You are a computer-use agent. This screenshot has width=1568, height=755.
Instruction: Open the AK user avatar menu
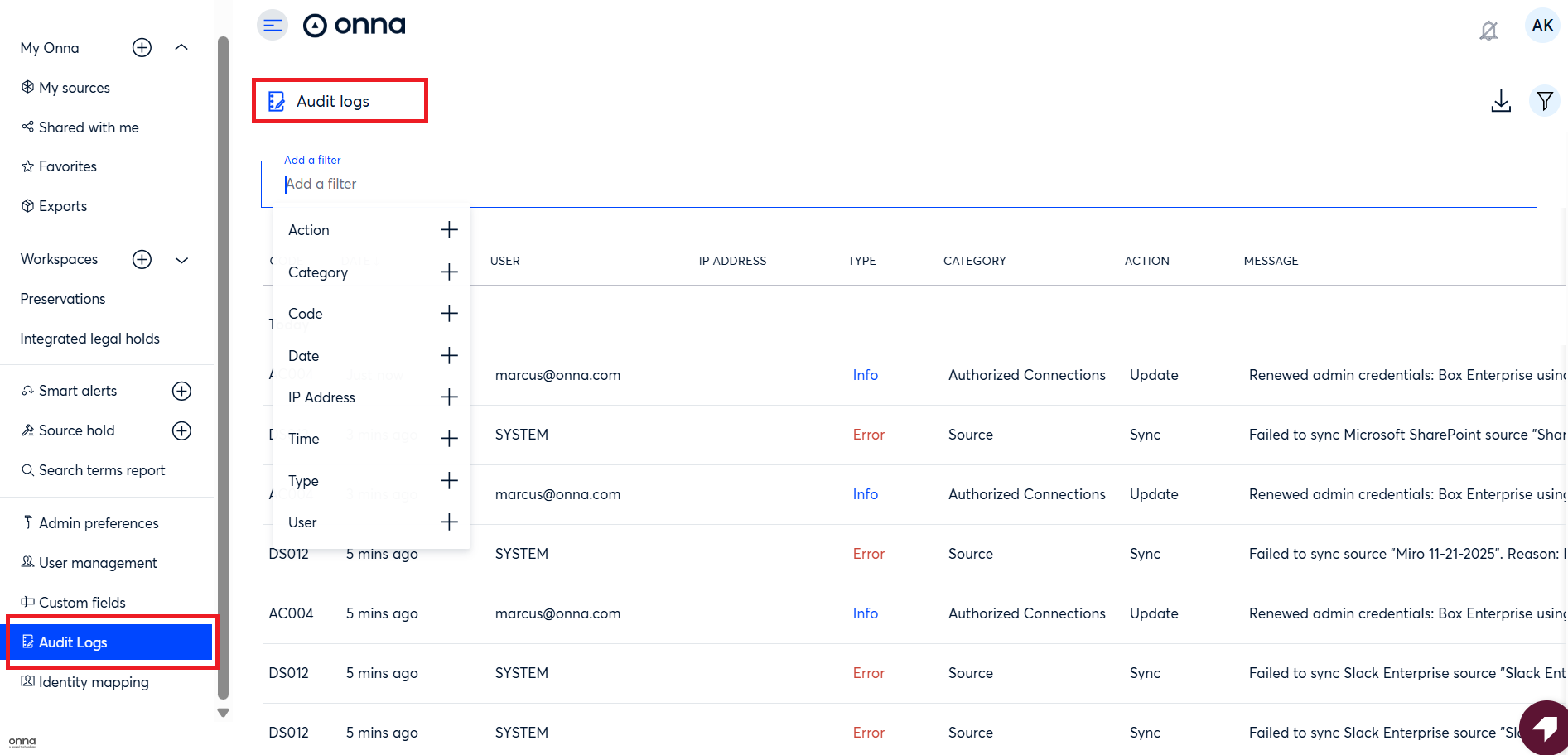click(1541, 26)
